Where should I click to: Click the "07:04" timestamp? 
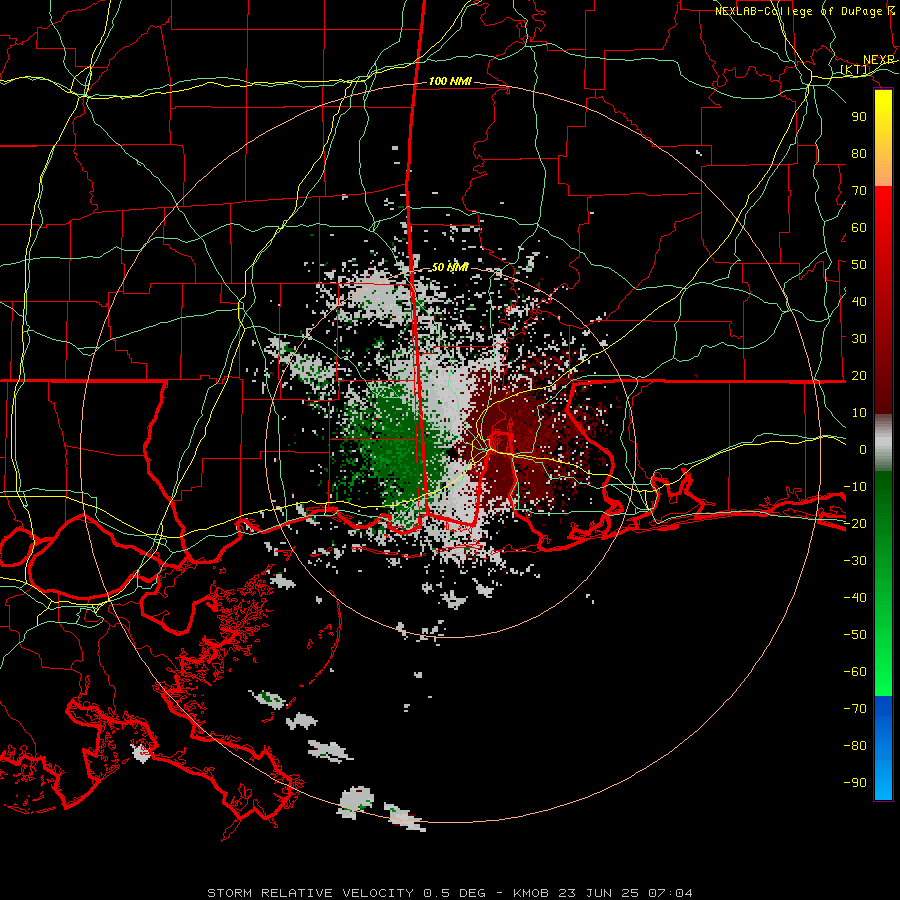(x=670, y=893)
